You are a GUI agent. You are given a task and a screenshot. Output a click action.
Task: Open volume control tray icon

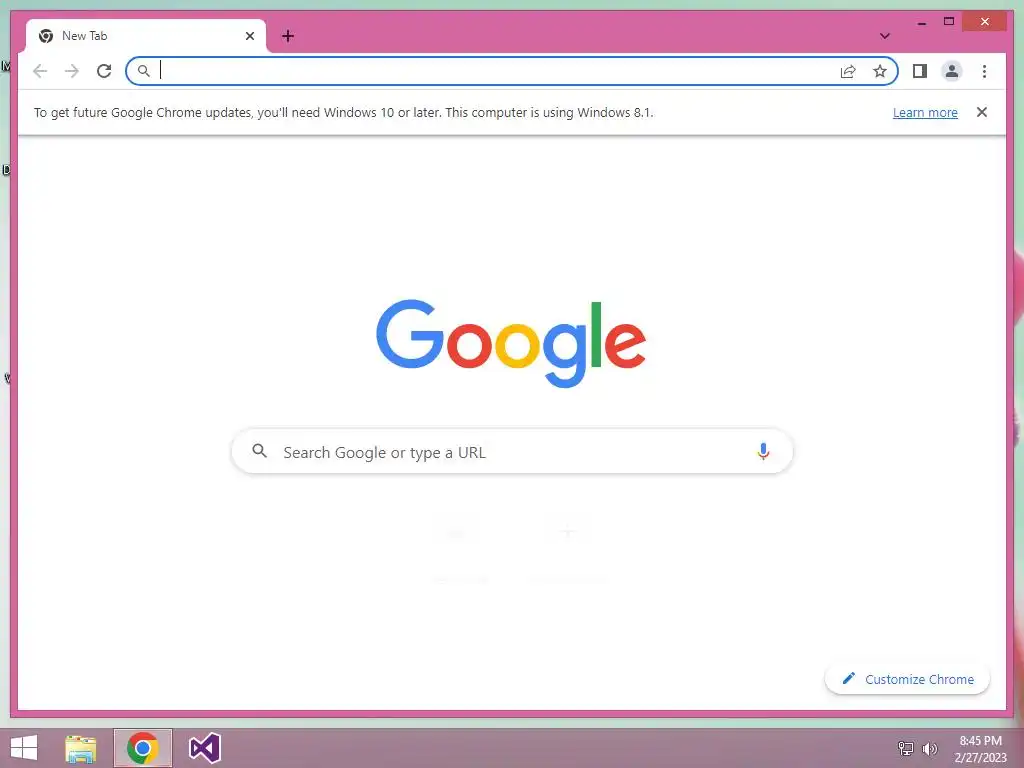tap(930, 748)
